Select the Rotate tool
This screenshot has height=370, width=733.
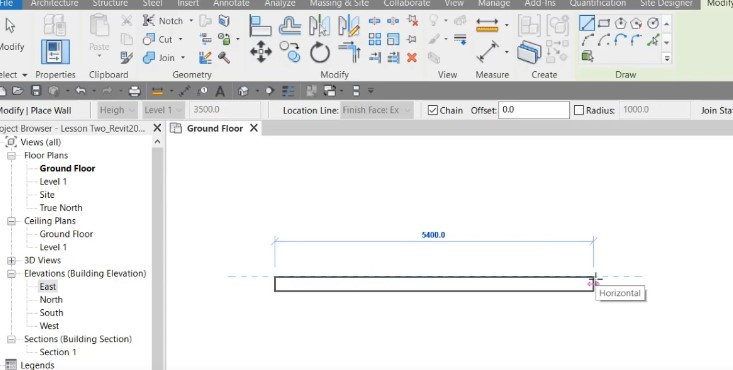click(x=320, y=51)
